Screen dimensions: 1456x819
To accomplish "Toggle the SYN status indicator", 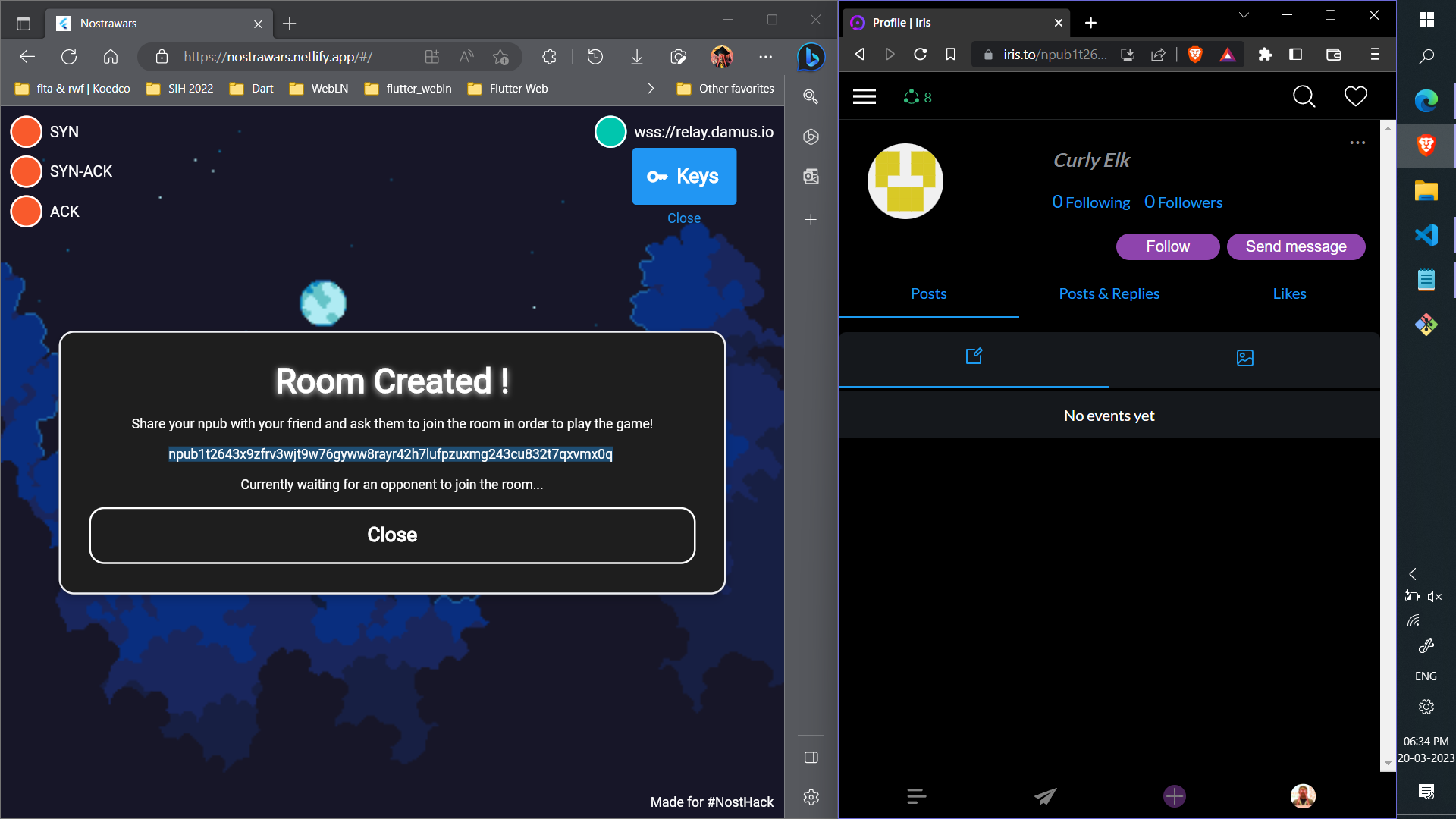I will [27, 132].
